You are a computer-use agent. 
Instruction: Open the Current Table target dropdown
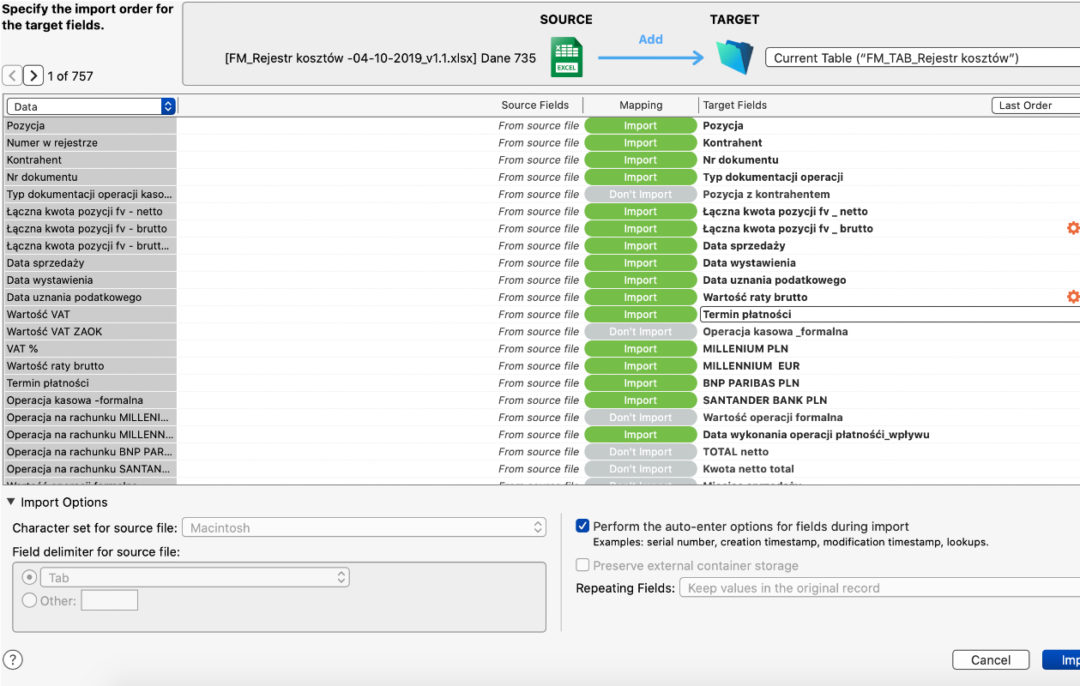[923, 58]
